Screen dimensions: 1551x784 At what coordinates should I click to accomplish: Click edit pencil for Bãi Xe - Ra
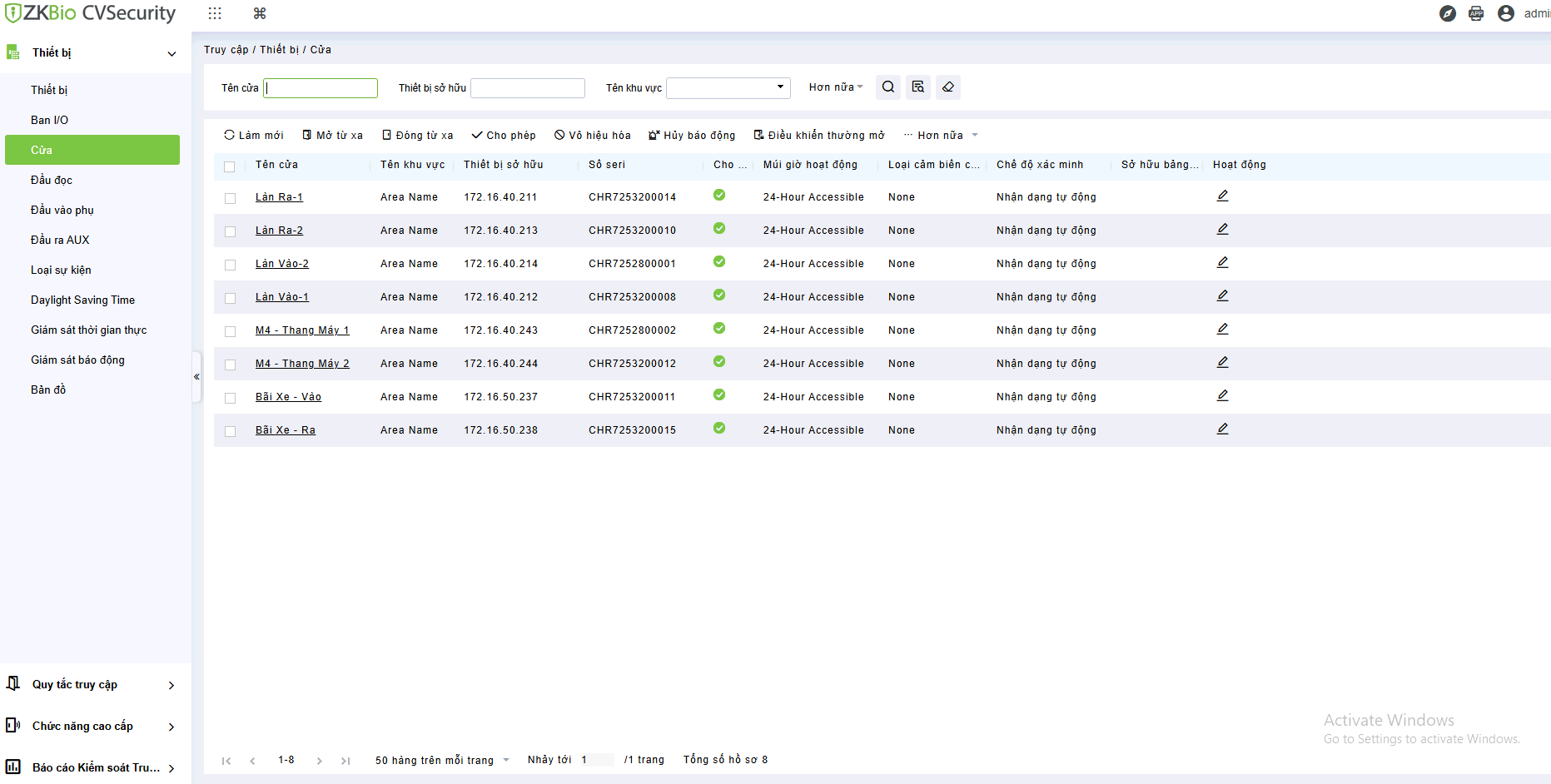pos(1222,429)
